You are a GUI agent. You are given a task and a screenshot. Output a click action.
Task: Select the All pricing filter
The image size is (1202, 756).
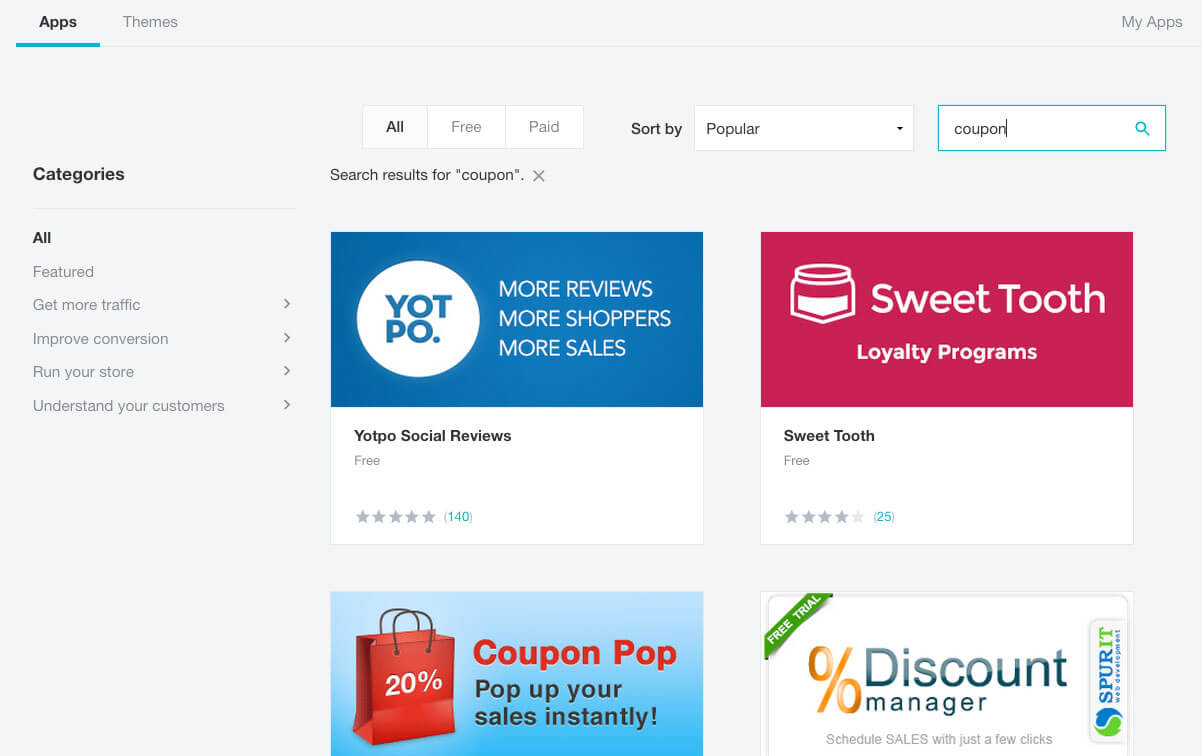(395, 127)
